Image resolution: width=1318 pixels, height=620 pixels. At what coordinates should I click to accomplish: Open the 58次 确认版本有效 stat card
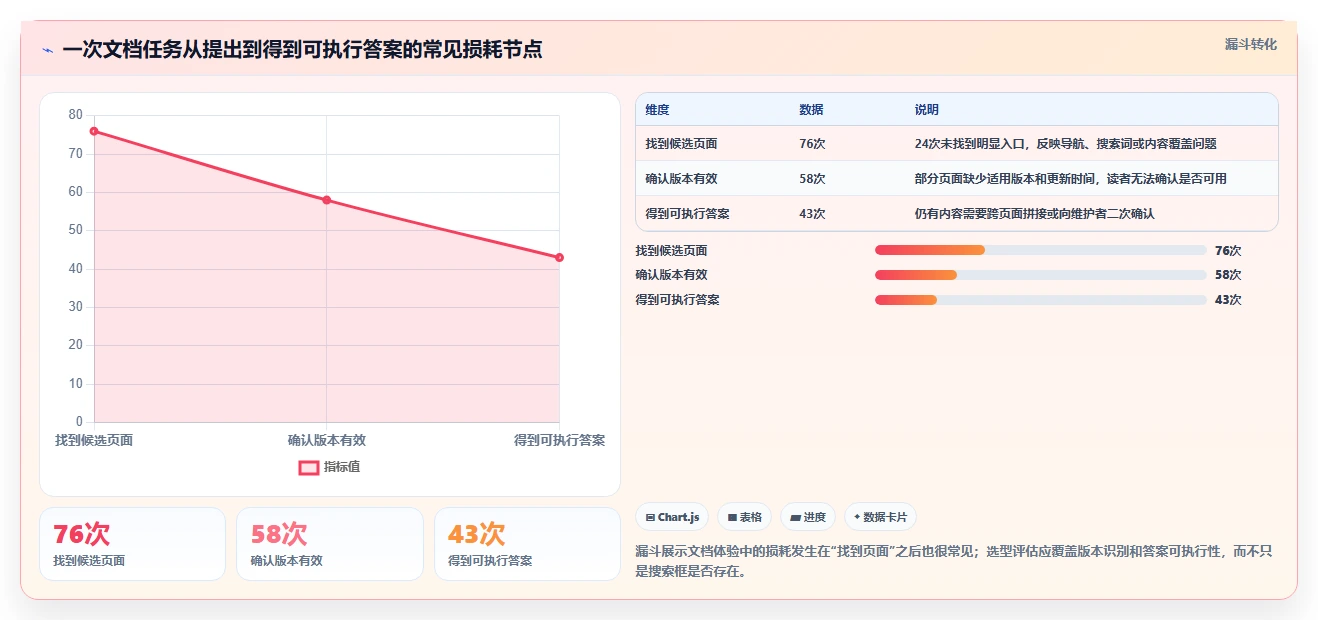click(330, 544)
